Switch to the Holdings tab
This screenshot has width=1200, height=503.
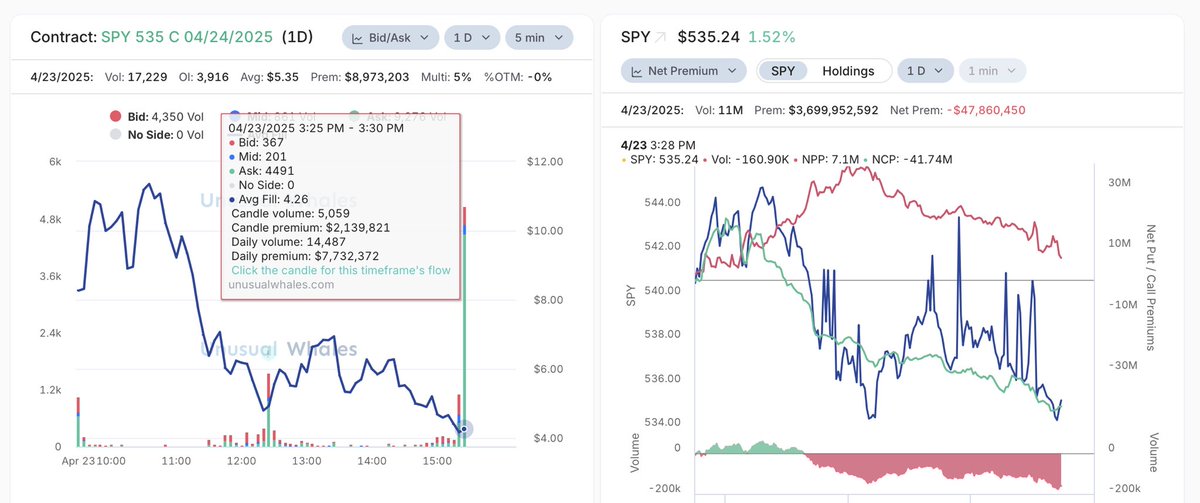848,71
